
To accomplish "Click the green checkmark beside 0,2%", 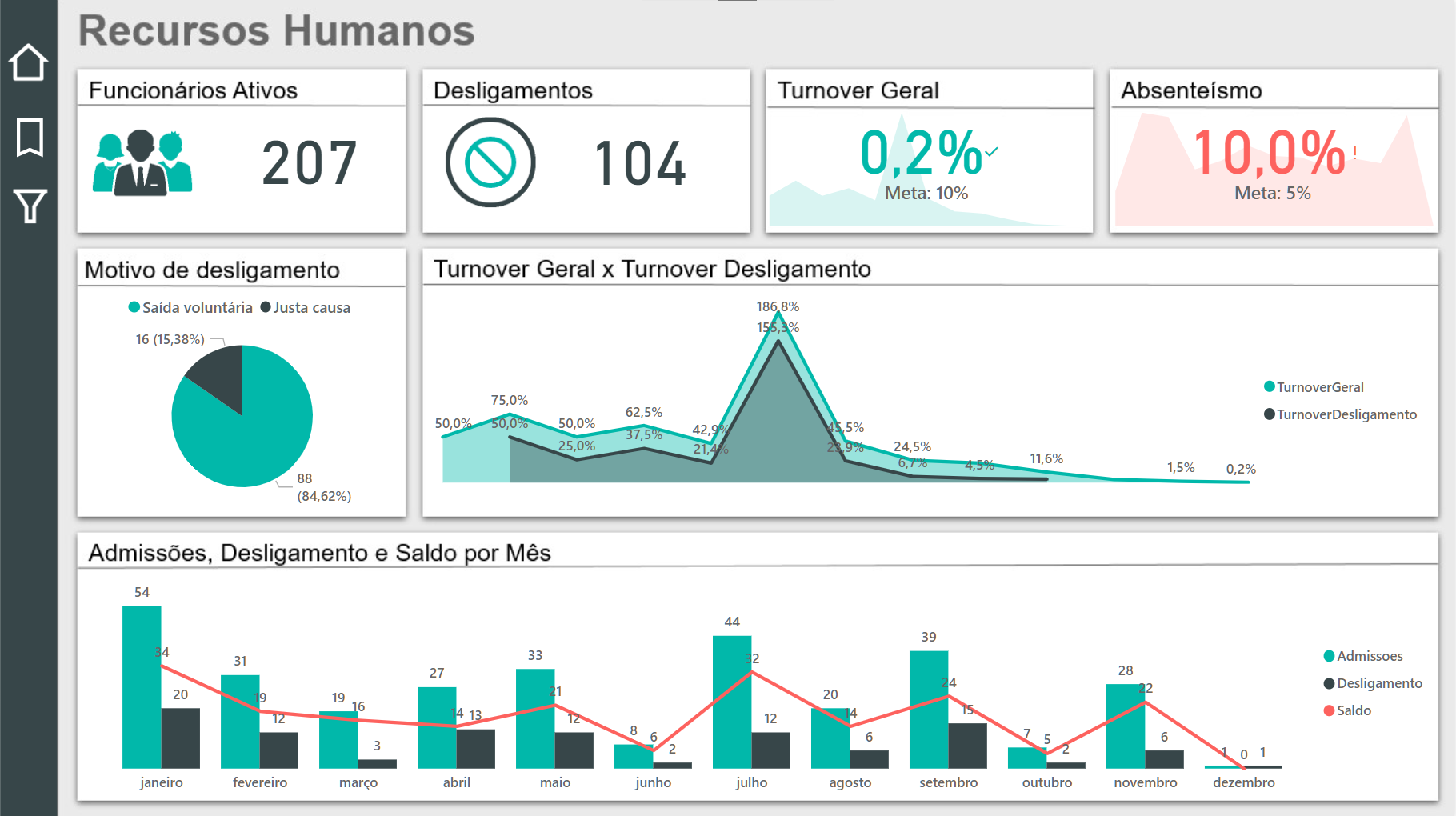I will point(992,150).
